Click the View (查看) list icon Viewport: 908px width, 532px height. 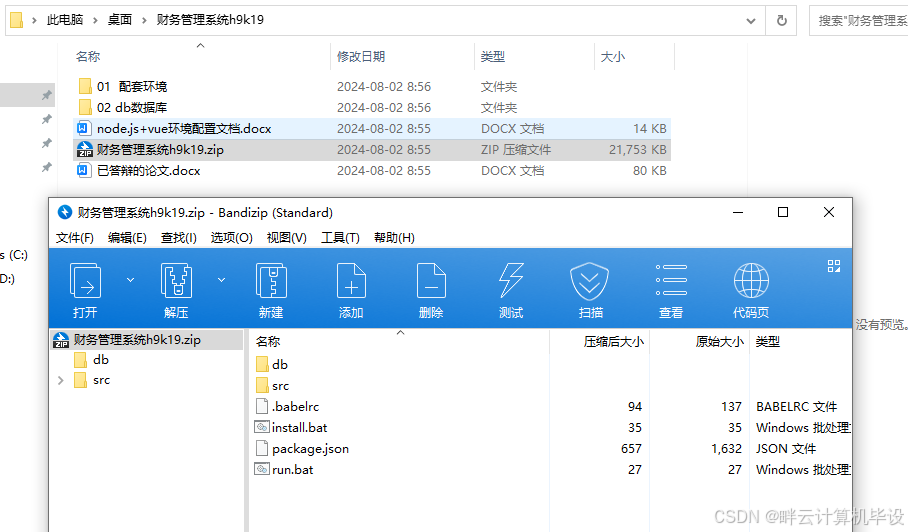[671, 291]
